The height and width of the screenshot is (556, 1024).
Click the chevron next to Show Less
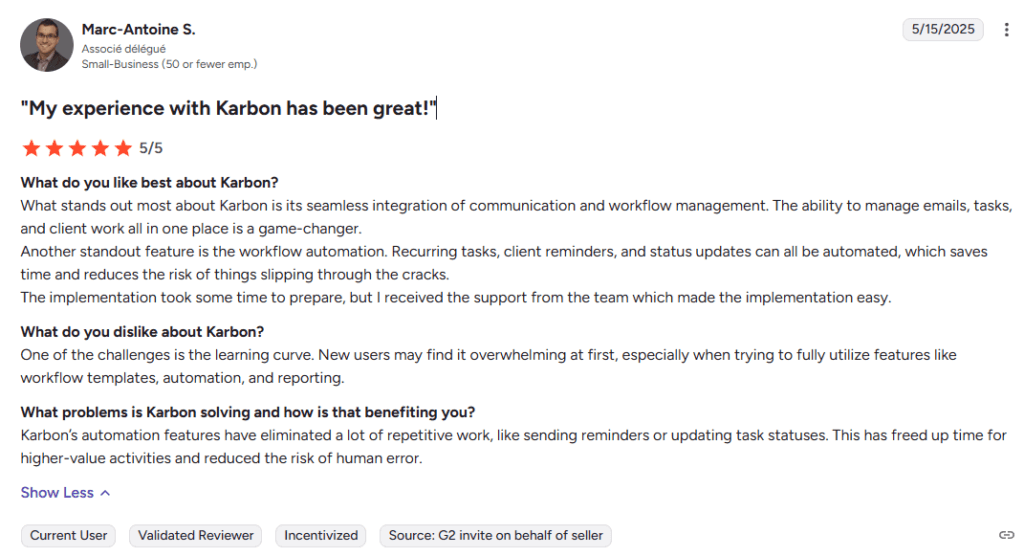tap(105, 493)
